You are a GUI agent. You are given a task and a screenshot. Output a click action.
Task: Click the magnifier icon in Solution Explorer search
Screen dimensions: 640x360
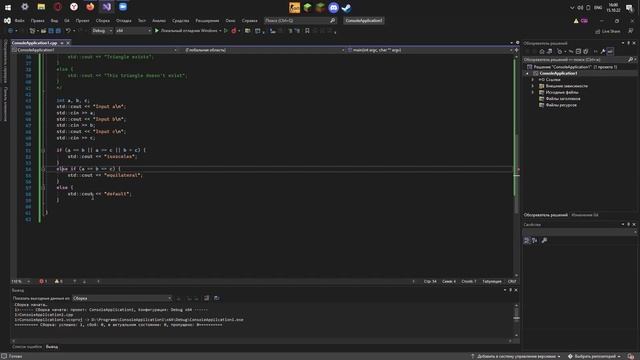tap(630, 60)
